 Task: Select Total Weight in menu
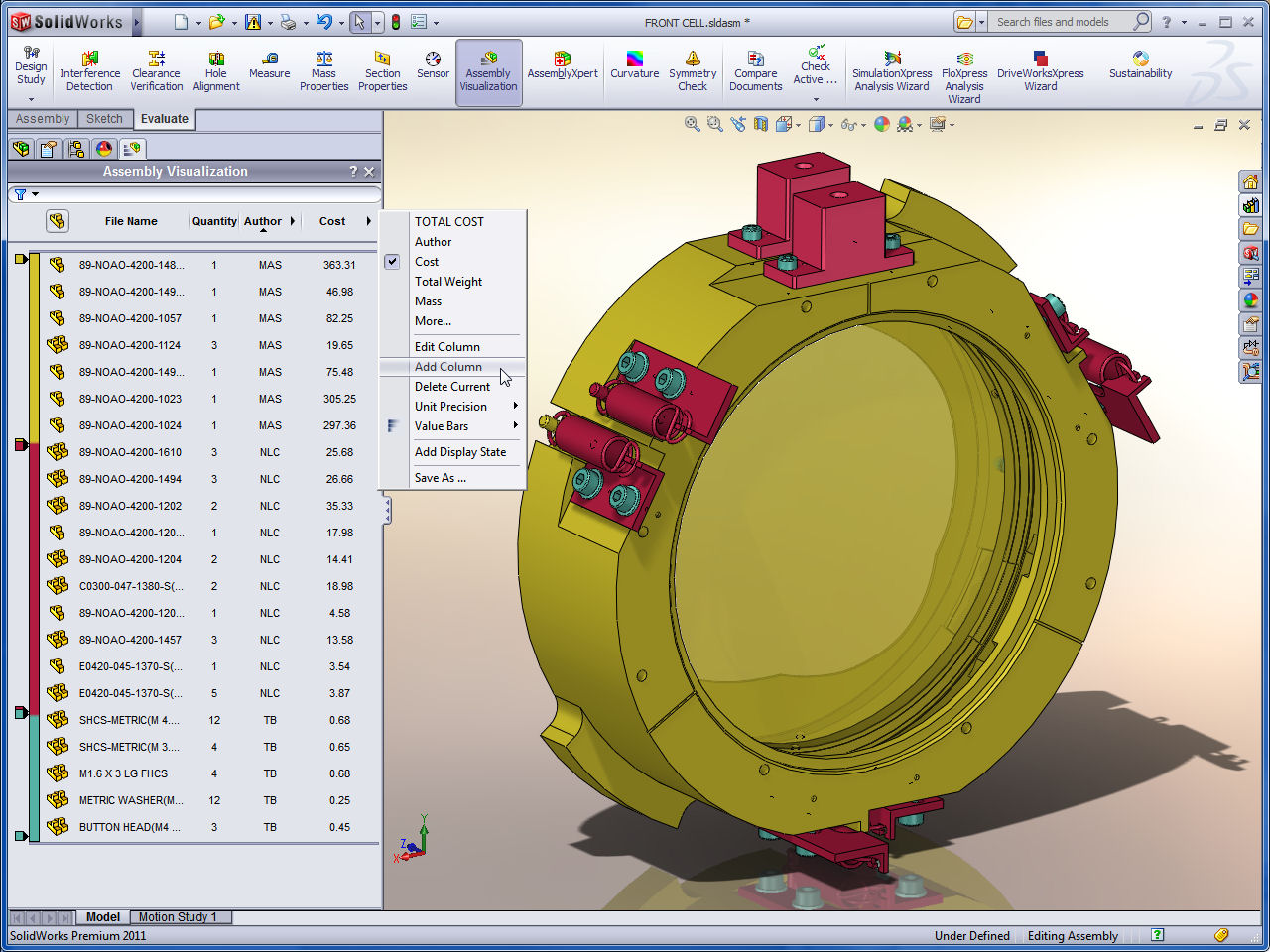tap(448, 282)
